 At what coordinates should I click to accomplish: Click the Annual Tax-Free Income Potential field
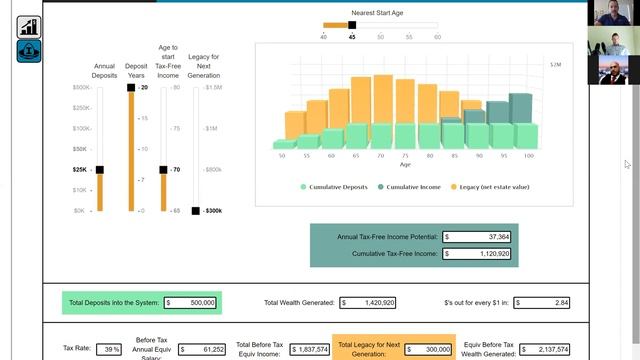[x=476, y=237]
